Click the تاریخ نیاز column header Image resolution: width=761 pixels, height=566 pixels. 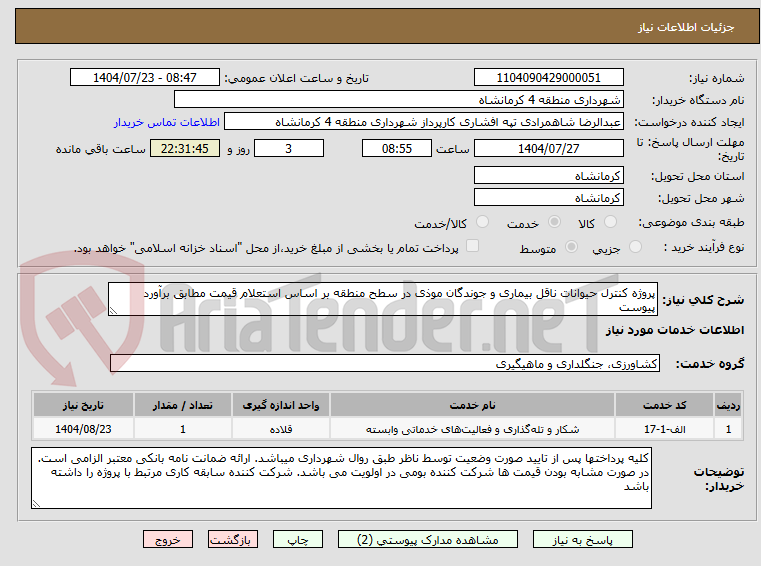[x=83, y=405]
